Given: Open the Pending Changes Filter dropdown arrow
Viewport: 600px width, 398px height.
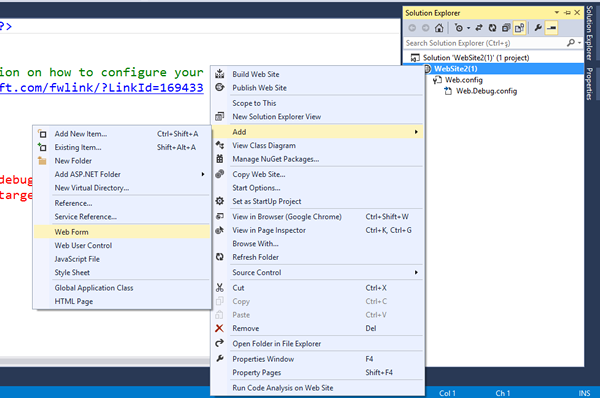Looking at the screenshot, I should [468, 28].
